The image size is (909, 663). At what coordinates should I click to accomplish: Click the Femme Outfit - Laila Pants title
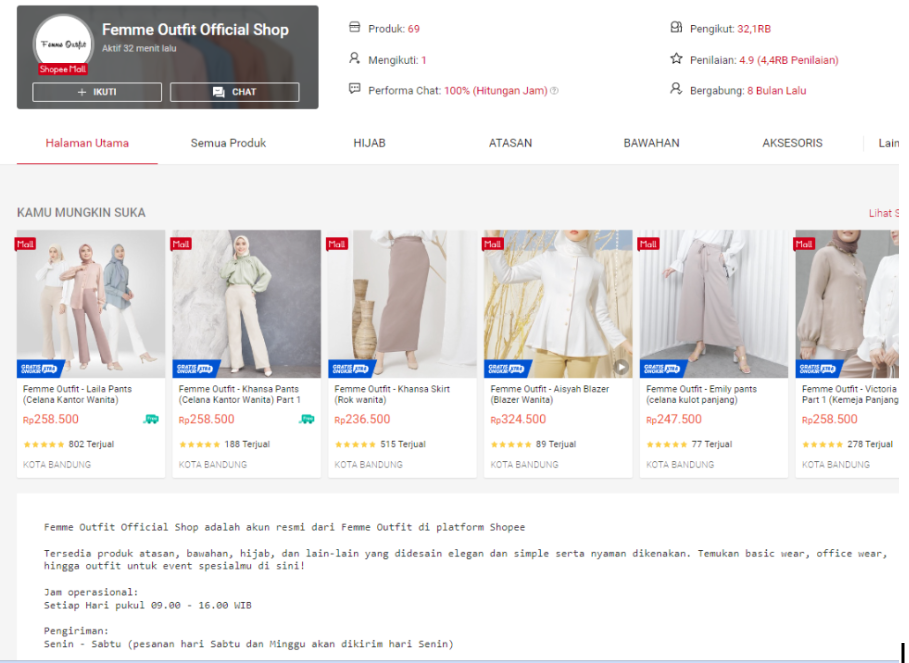(x=77, y=394)
